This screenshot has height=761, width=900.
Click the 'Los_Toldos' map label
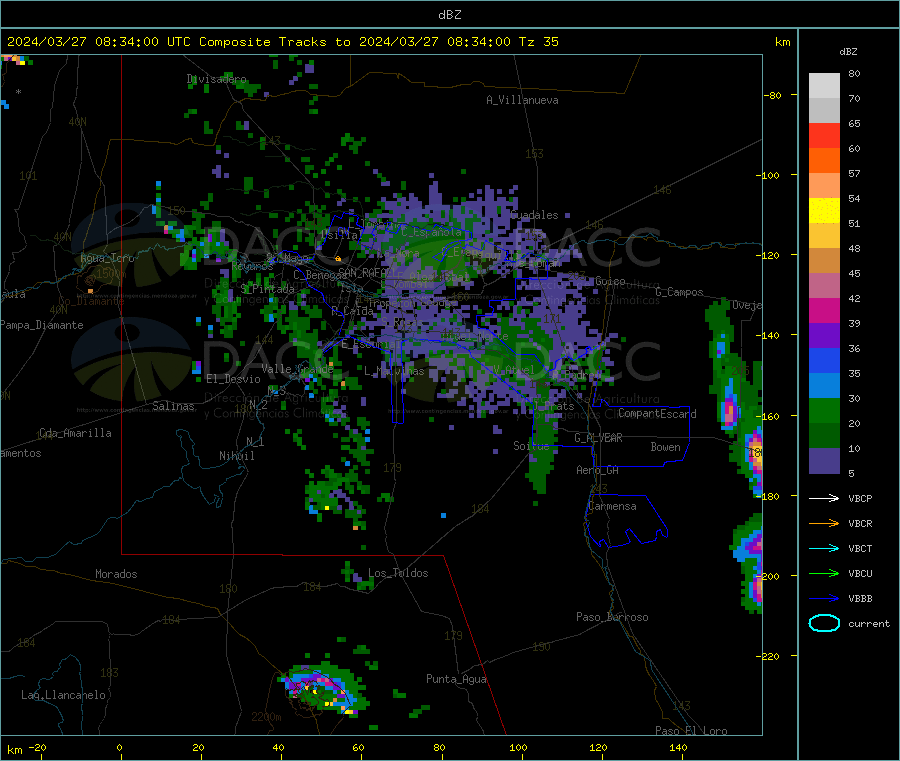[x=398, y=573]
